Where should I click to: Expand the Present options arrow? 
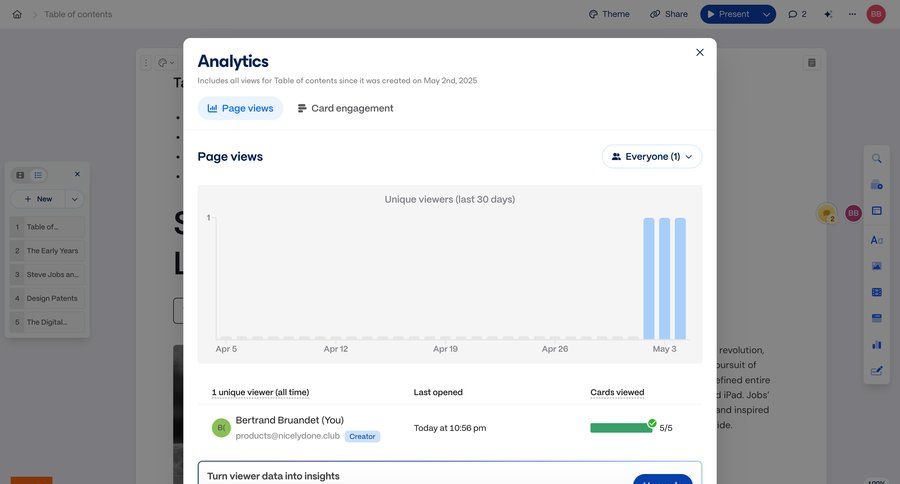pyautogui.click(x=766, y=14)
